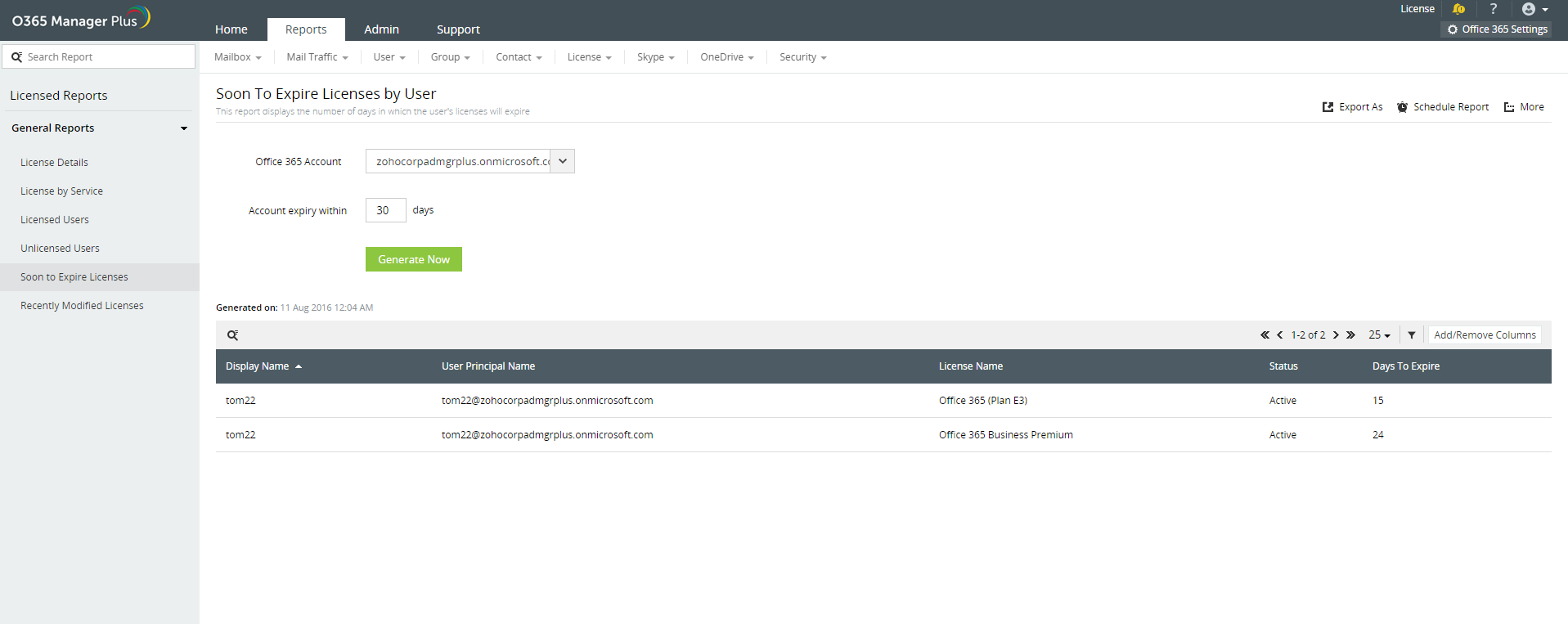Viewport: 1568px width, 624px height.
Task: Open License by Service report
Action: (x=61, y=191)
